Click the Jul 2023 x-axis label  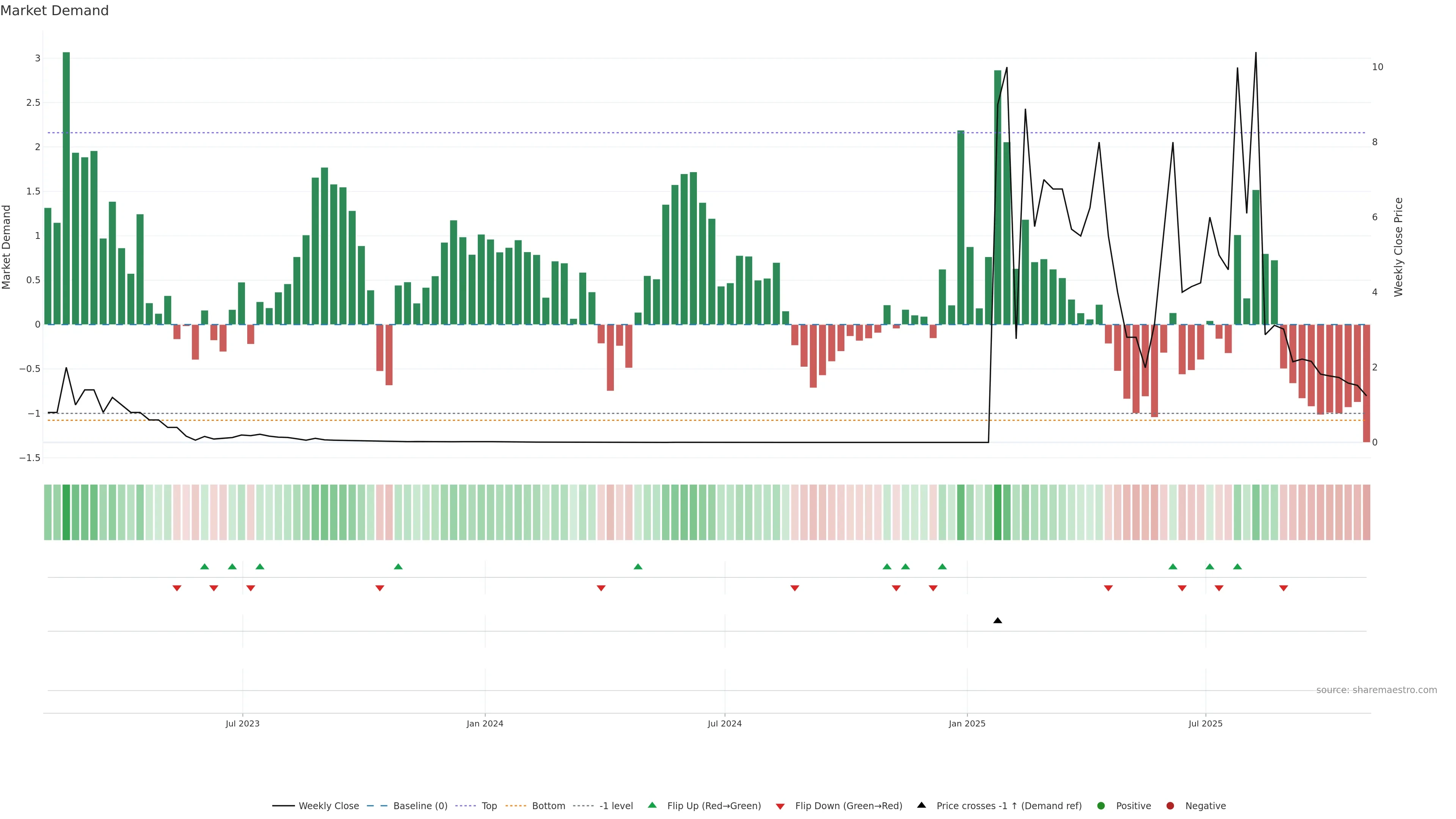(x=243, y=723)
